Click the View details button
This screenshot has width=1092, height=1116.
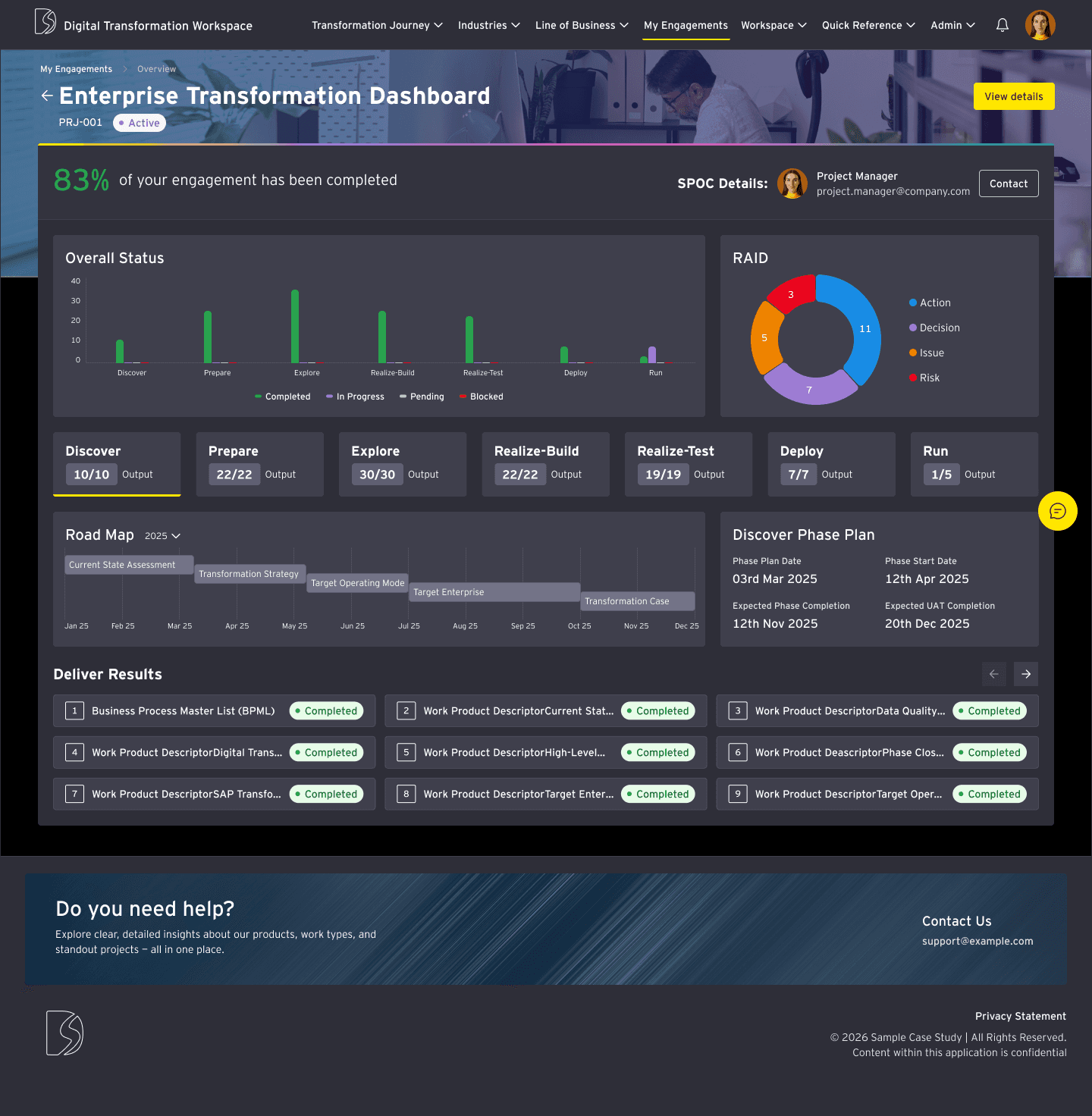pyautogui.click(x=1014, y=96)
